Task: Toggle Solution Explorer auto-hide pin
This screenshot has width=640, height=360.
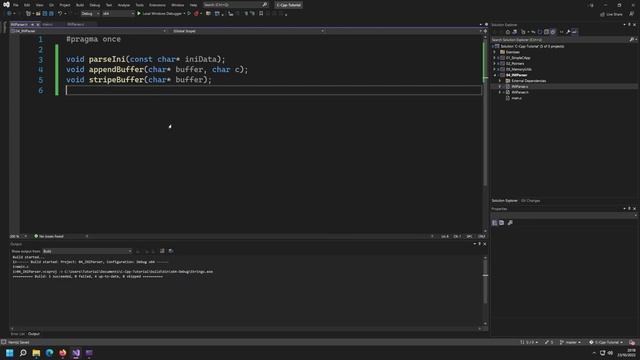Action: [629, 24]
